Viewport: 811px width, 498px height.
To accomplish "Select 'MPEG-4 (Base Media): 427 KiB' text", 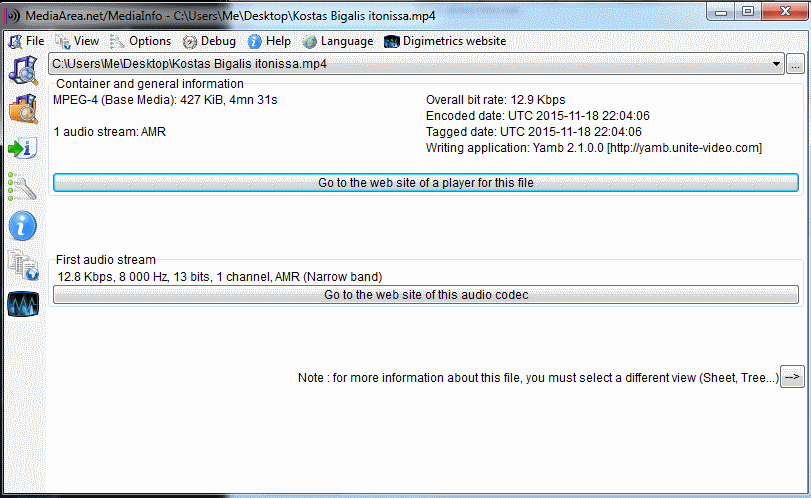I will 165,100.
